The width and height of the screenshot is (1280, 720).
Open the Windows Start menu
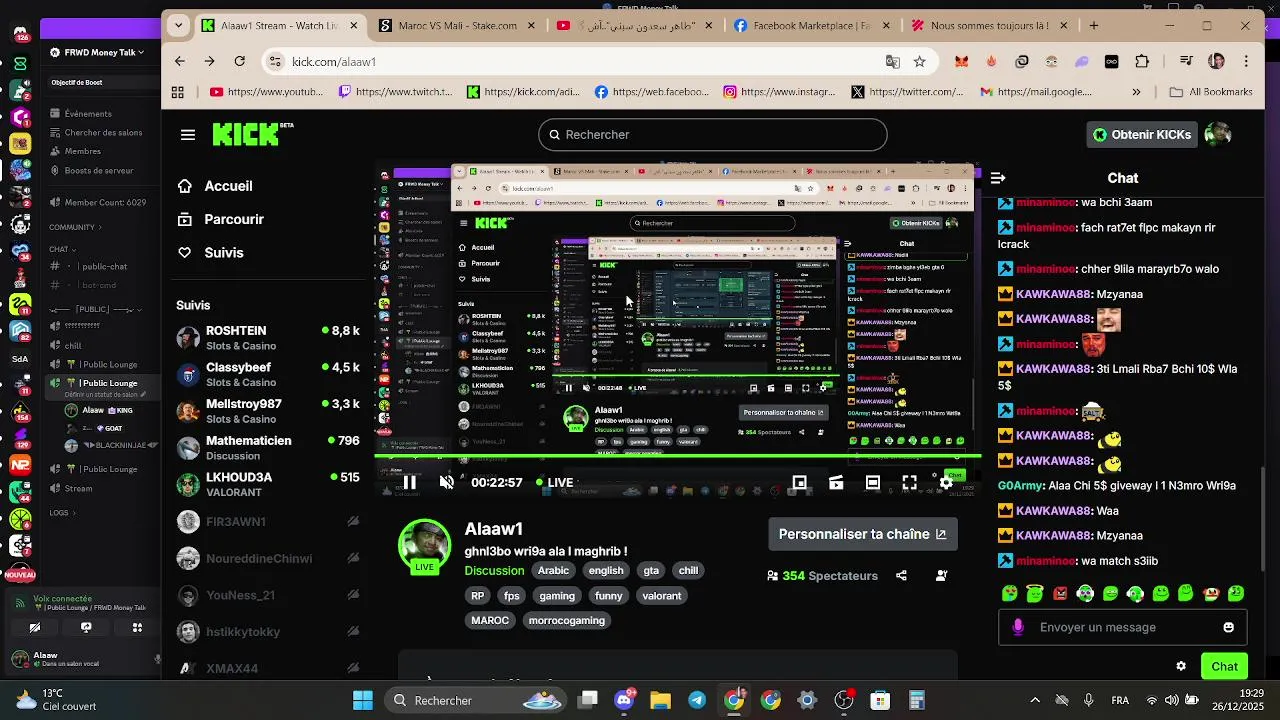coord(363,700)
